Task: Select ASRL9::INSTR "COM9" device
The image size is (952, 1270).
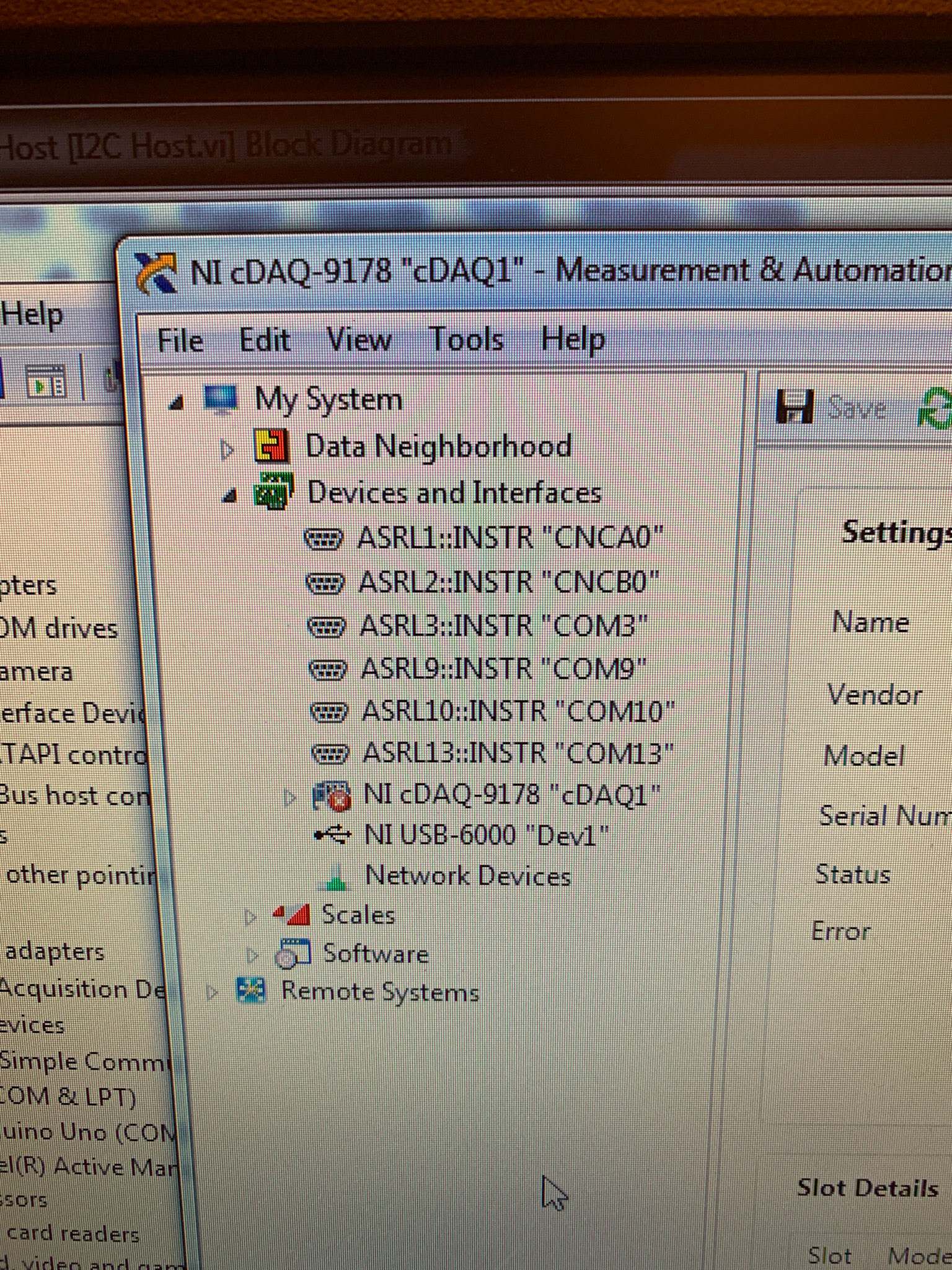Action: pyautogui.click(x=505, y=669)
